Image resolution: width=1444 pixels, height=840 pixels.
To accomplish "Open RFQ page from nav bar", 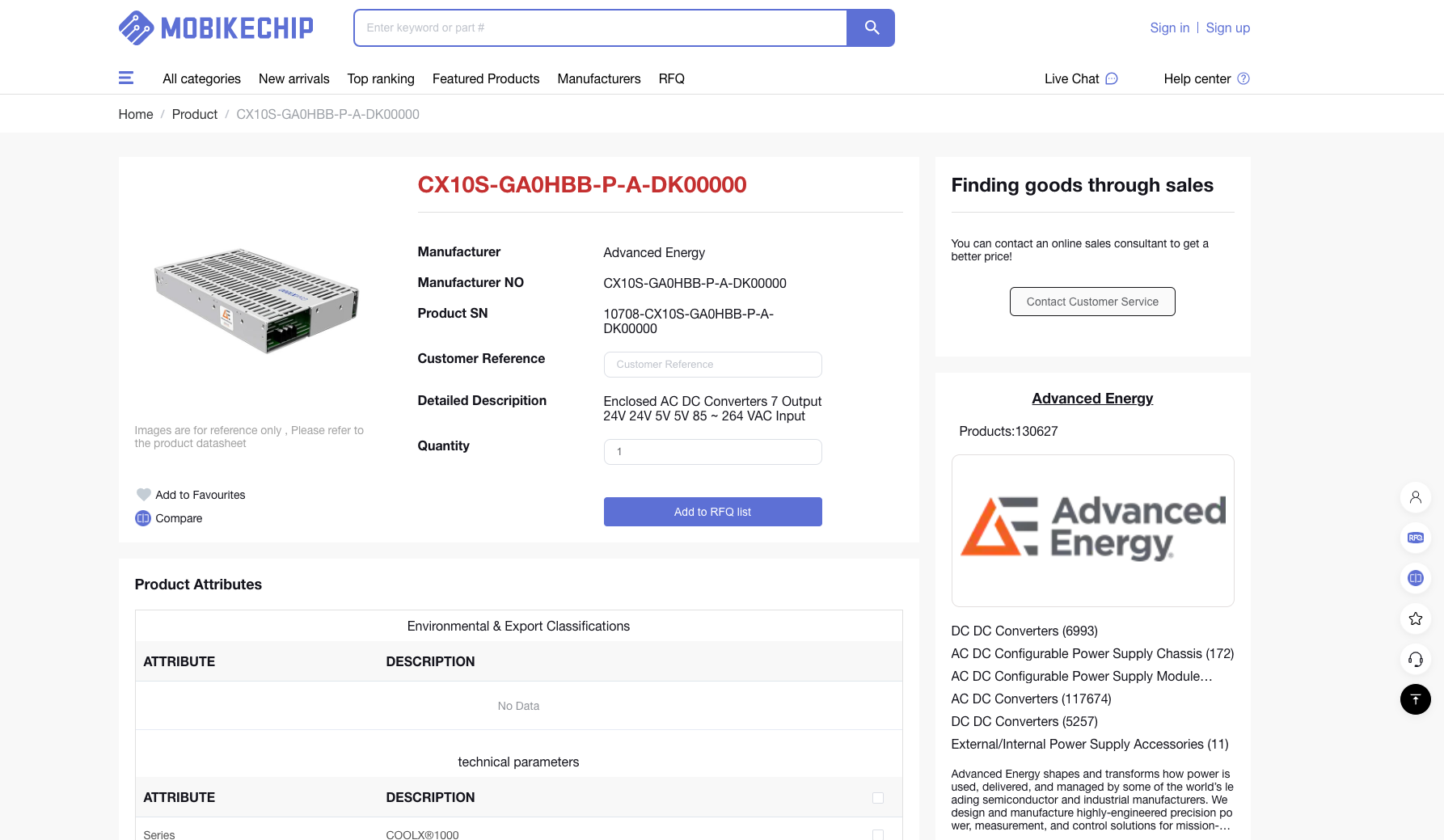I will (x=672, y=78).
